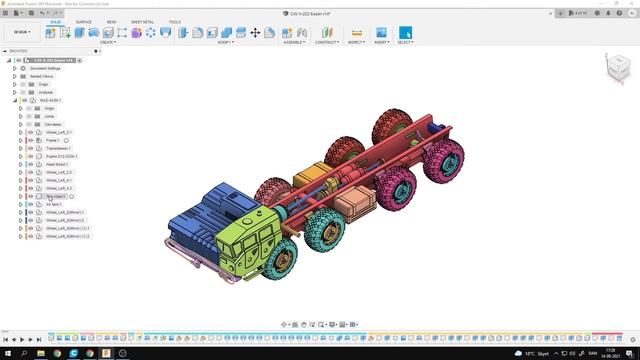640x360 pixels.
Task: Select the Split Body tool
Action: 241,33
